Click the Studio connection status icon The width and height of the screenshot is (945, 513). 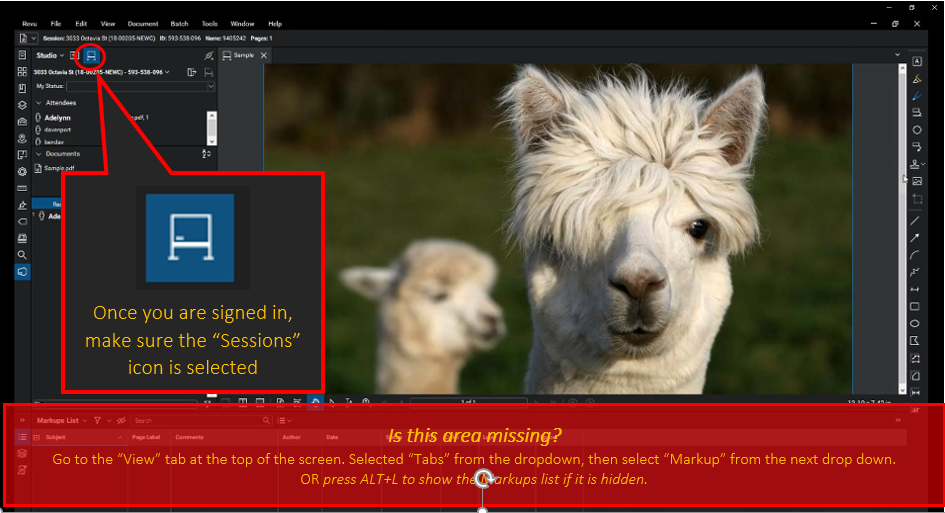(x=209, y=55)
